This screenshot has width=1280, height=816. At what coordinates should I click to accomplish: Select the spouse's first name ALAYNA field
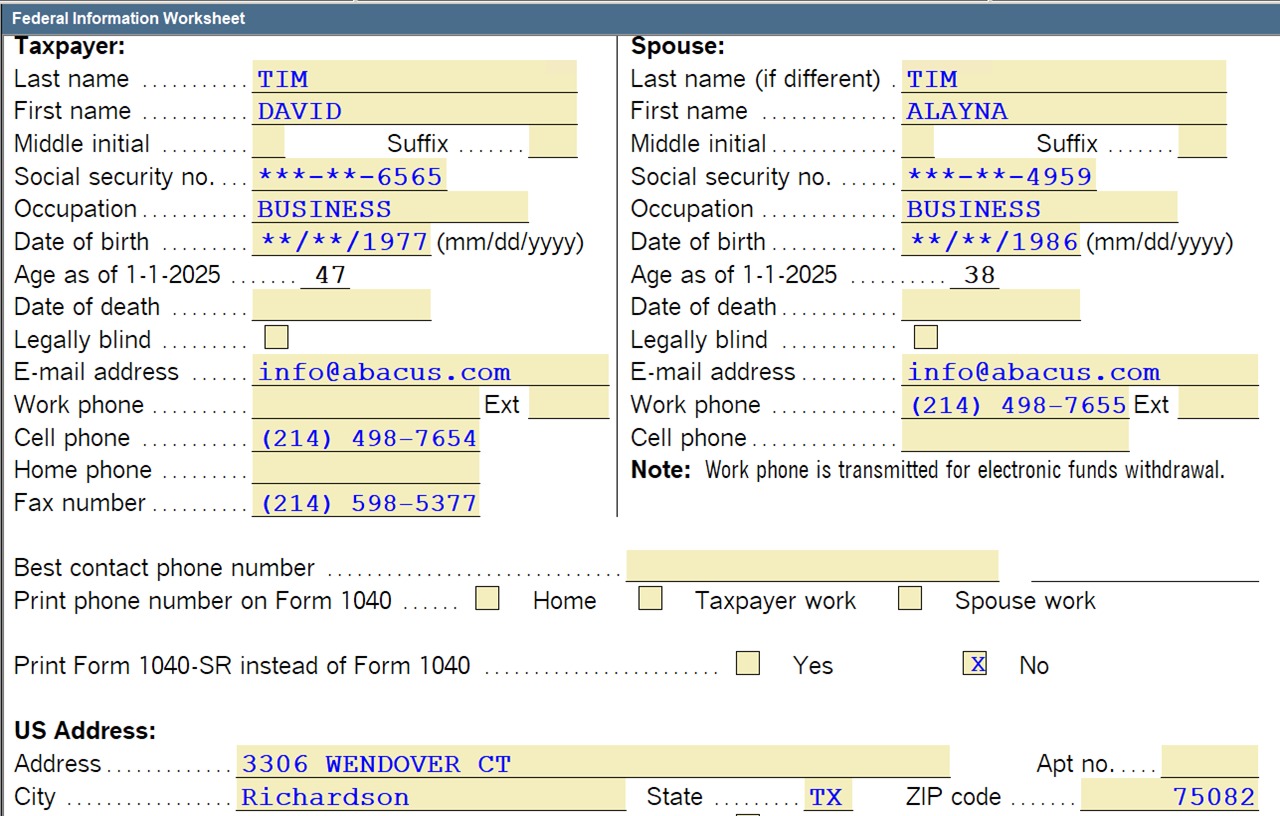tap(1063, 110)
